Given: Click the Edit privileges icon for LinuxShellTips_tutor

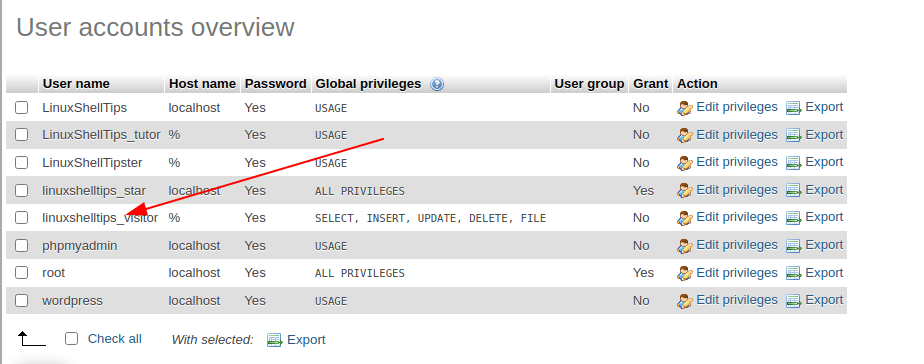Looking at the screenshot, I should (x=684, y=135).
